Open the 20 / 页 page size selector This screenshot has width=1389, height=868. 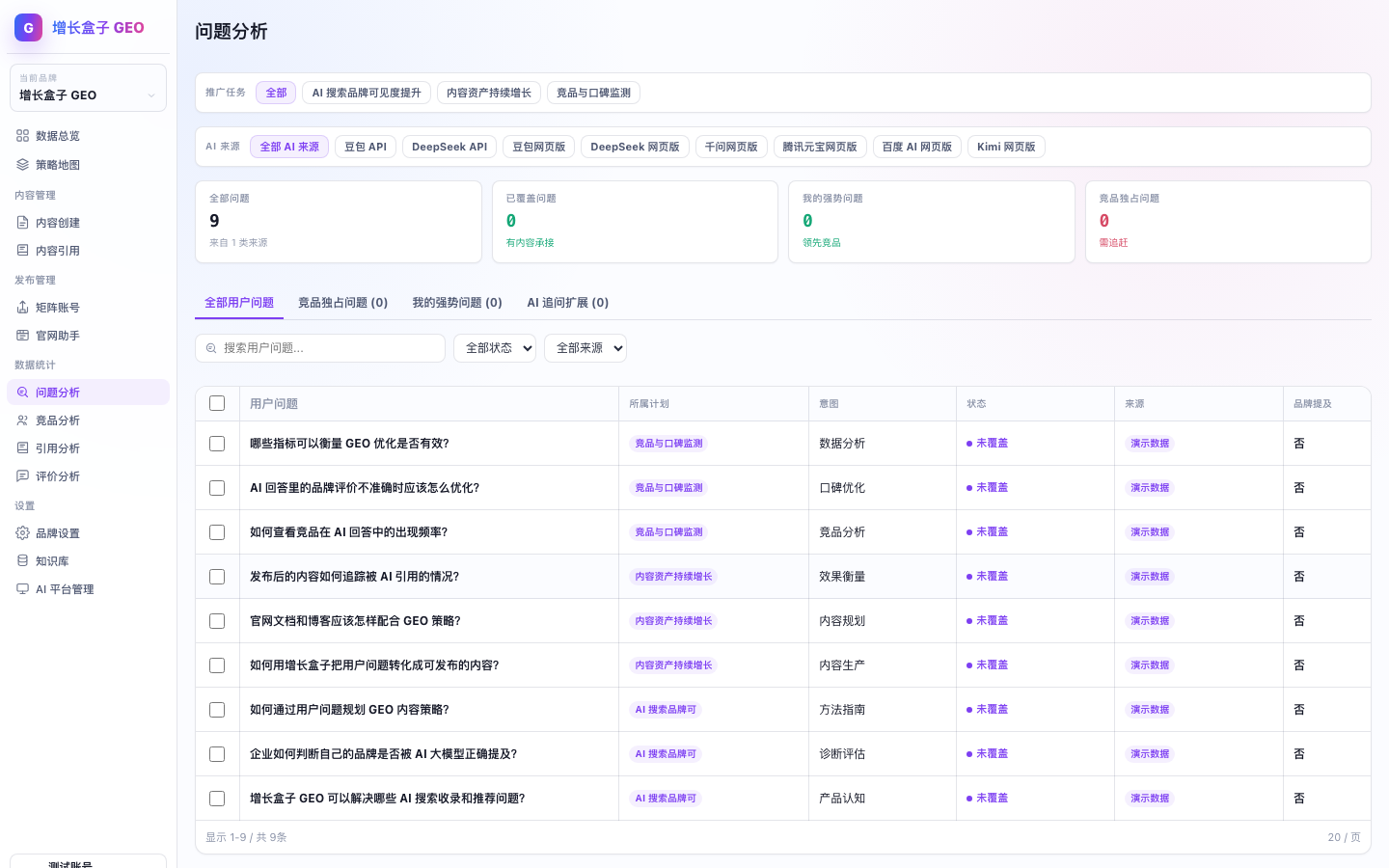point(1344,837)
